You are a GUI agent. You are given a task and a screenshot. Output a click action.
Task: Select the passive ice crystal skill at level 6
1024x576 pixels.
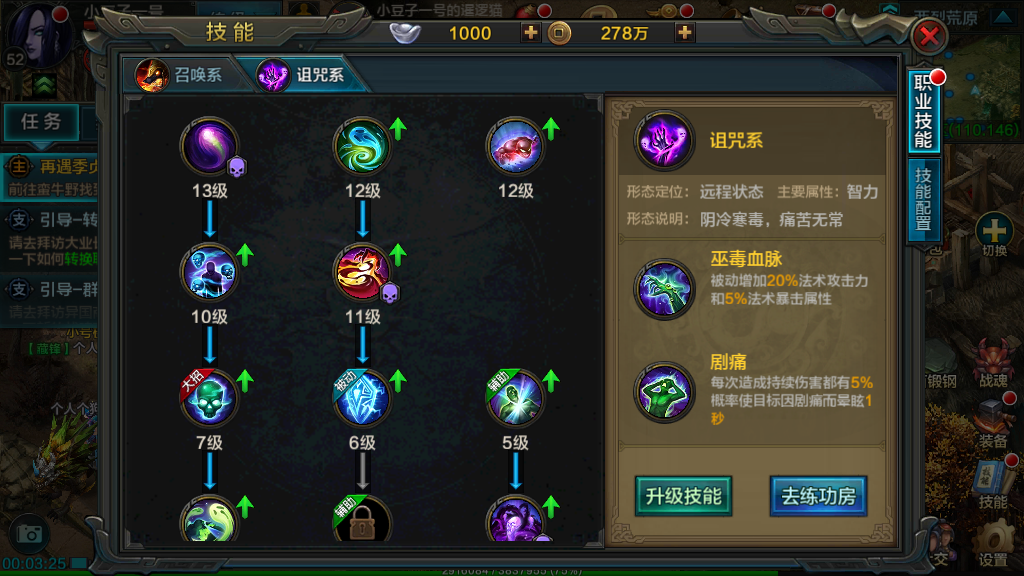point(362,398)
